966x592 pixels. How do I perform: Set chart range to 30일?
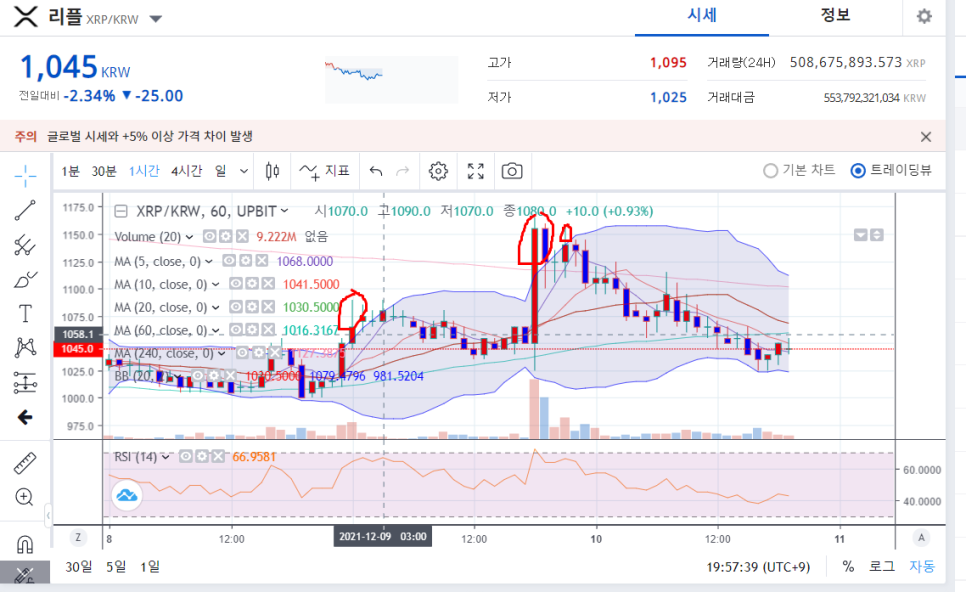click(x=79, y=566)
